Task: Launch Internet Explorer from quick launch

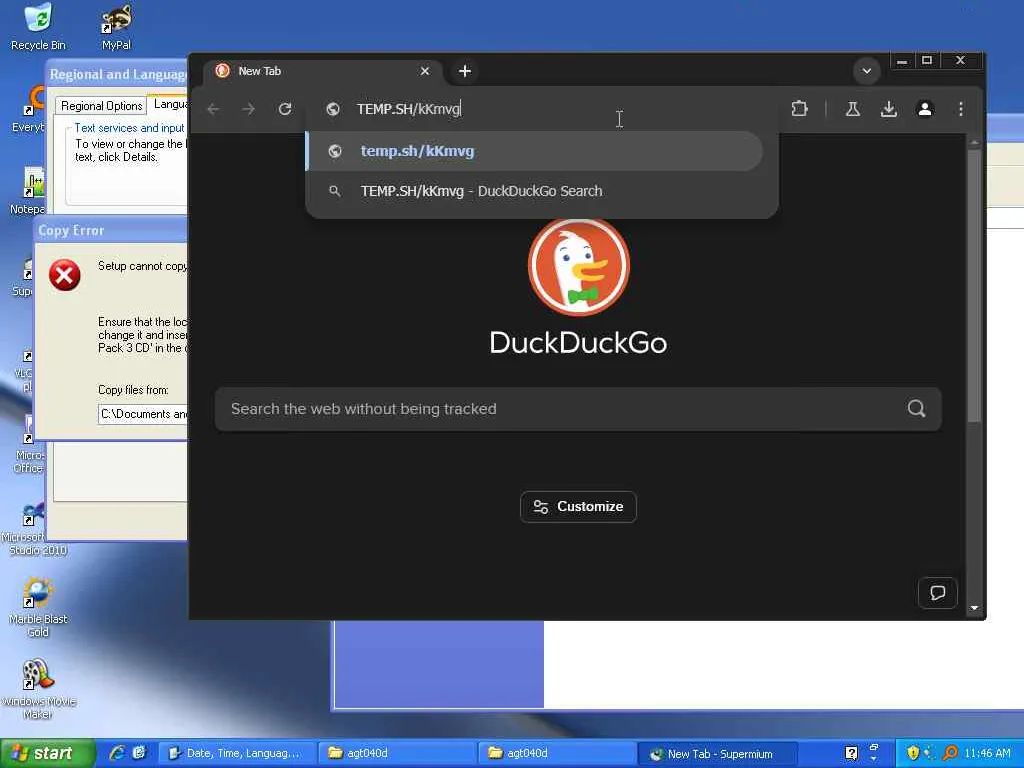Action: point(117,753)
